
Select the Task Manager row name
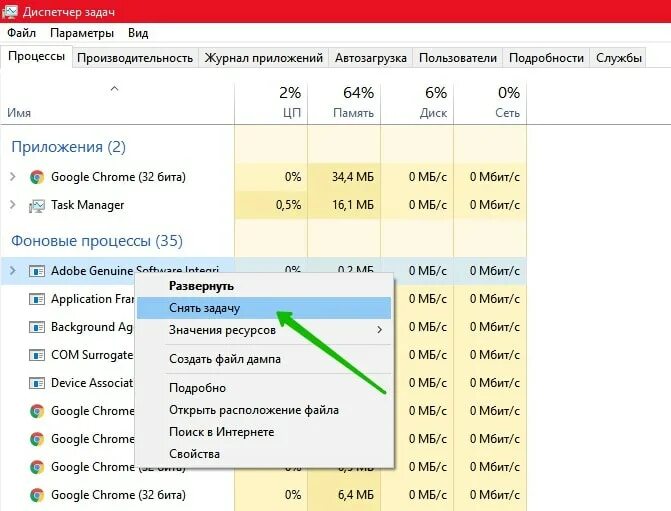(87, 205)
